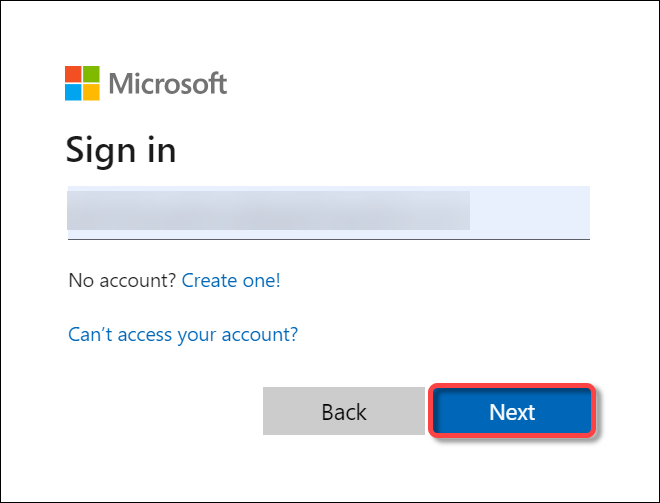Image resolution: width=660 pixels, height=503 pixels.
Task: Click the yellow square in Microsoft logo
Action: pos(91,92)
